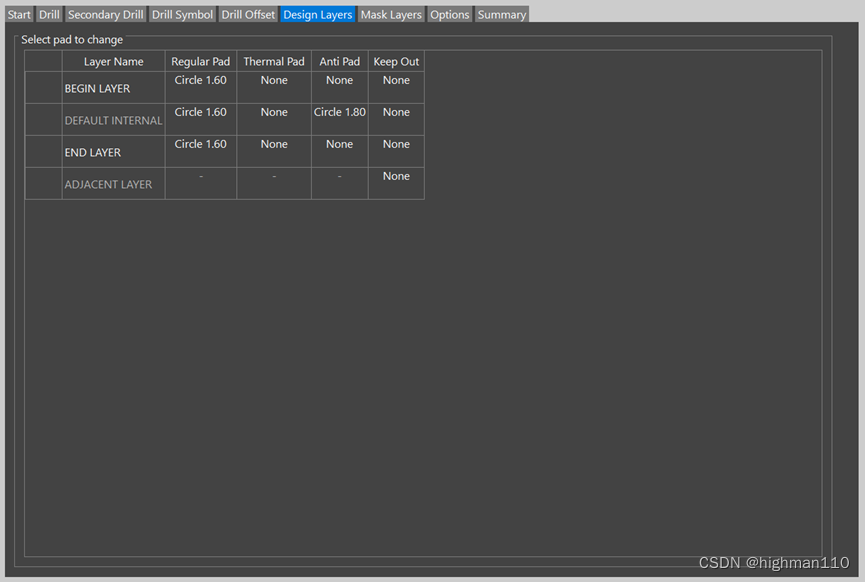Select BEGIN LAYER keep out cell
The height and width of the screenshot is (582, 865).
(x=396, y=87)
